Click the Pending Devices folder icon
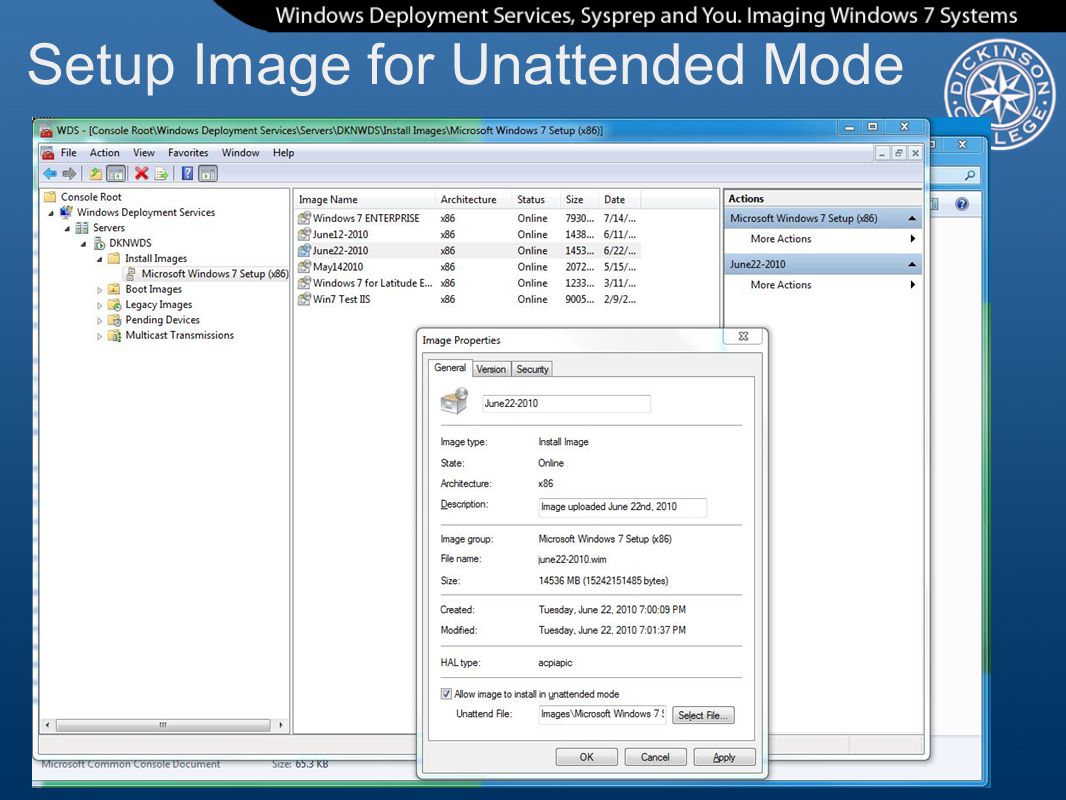This screenshot has height=800, width=1066. [114, 319]
